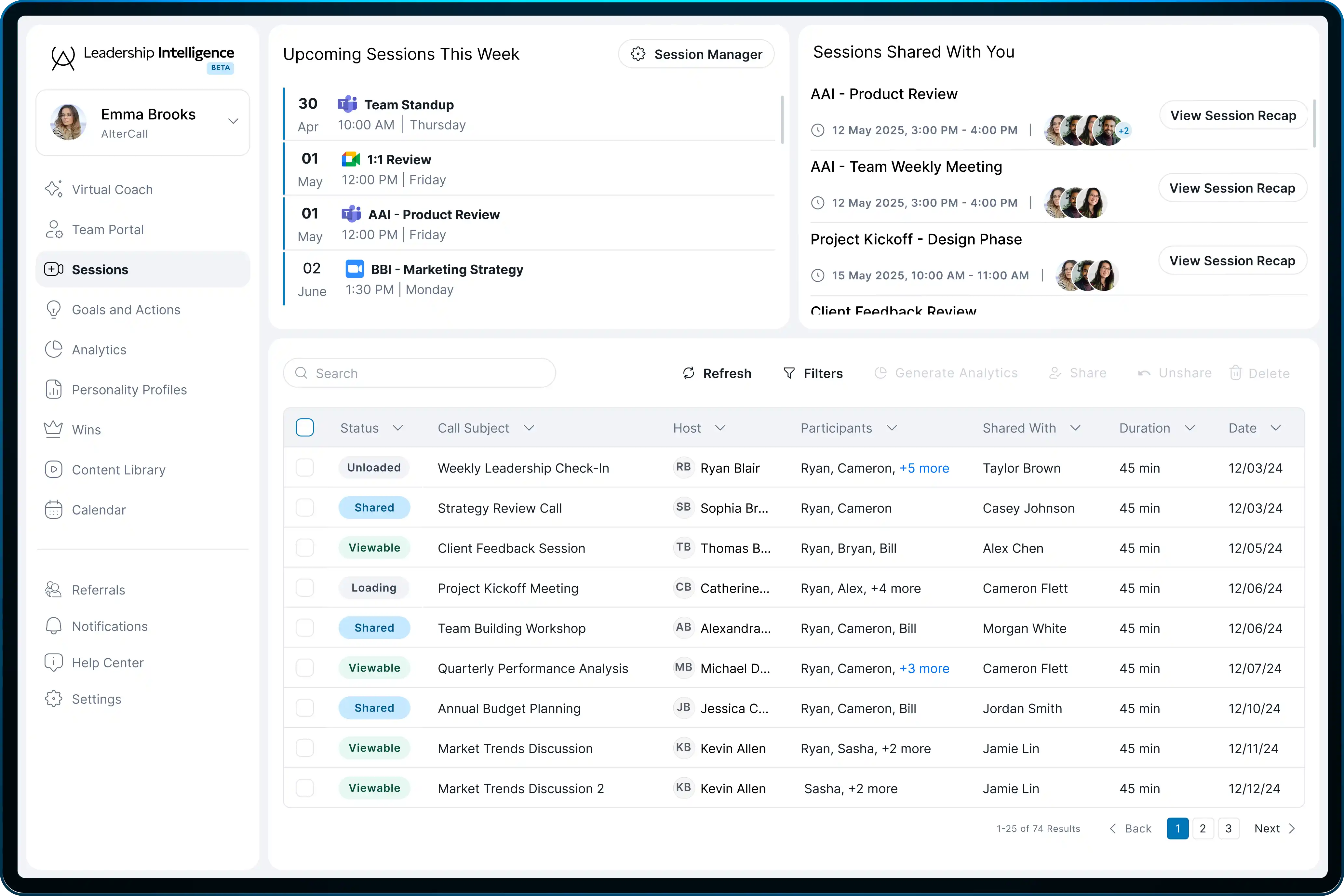Expand the Shared With column dropdown

pyautogui.click(x=1075, y=428)
